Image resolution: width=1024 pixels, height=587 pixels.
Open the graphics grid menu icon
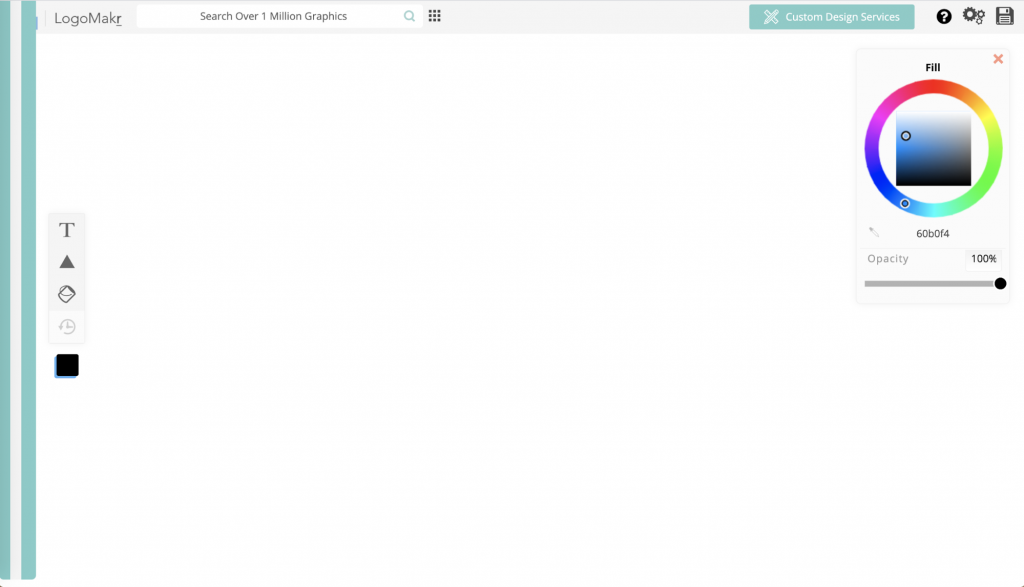[x=434, y=16]
